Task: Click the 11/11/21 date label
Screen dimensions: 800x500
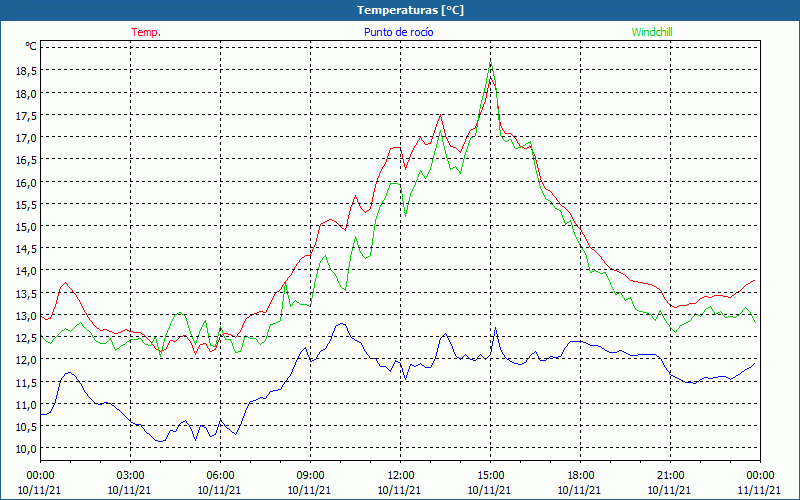Action: click(760, 490)
